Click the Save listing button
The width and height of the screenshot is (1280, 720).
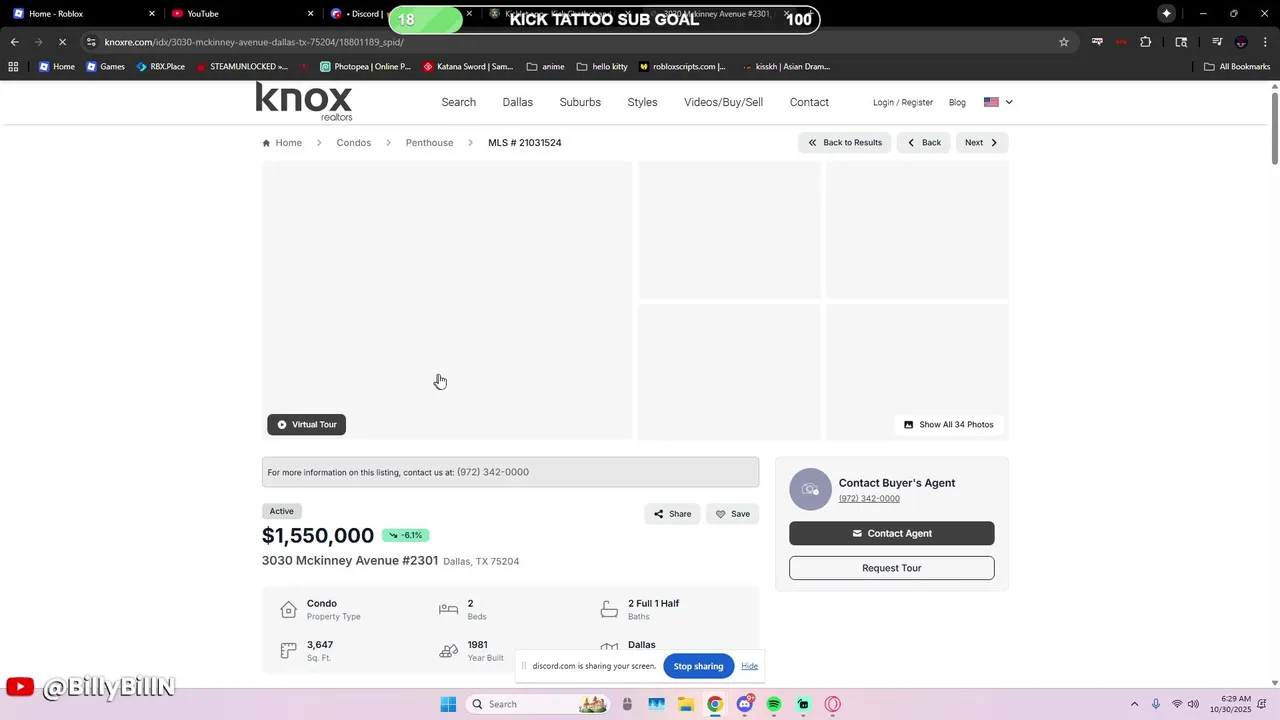pos(732,514)
